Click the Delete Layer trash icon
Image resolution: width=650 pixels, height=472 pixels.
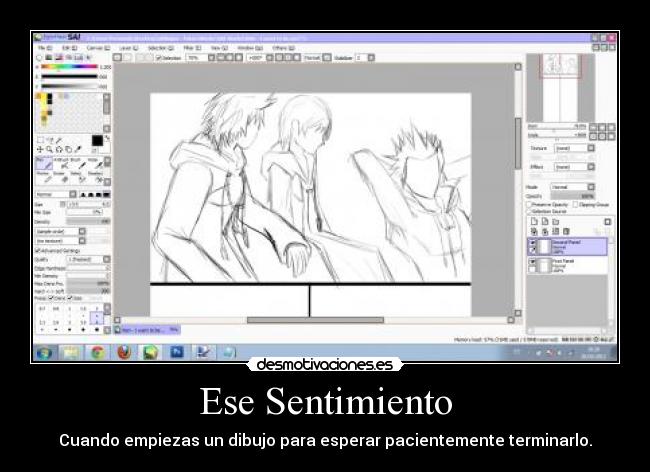pos(566,232)
